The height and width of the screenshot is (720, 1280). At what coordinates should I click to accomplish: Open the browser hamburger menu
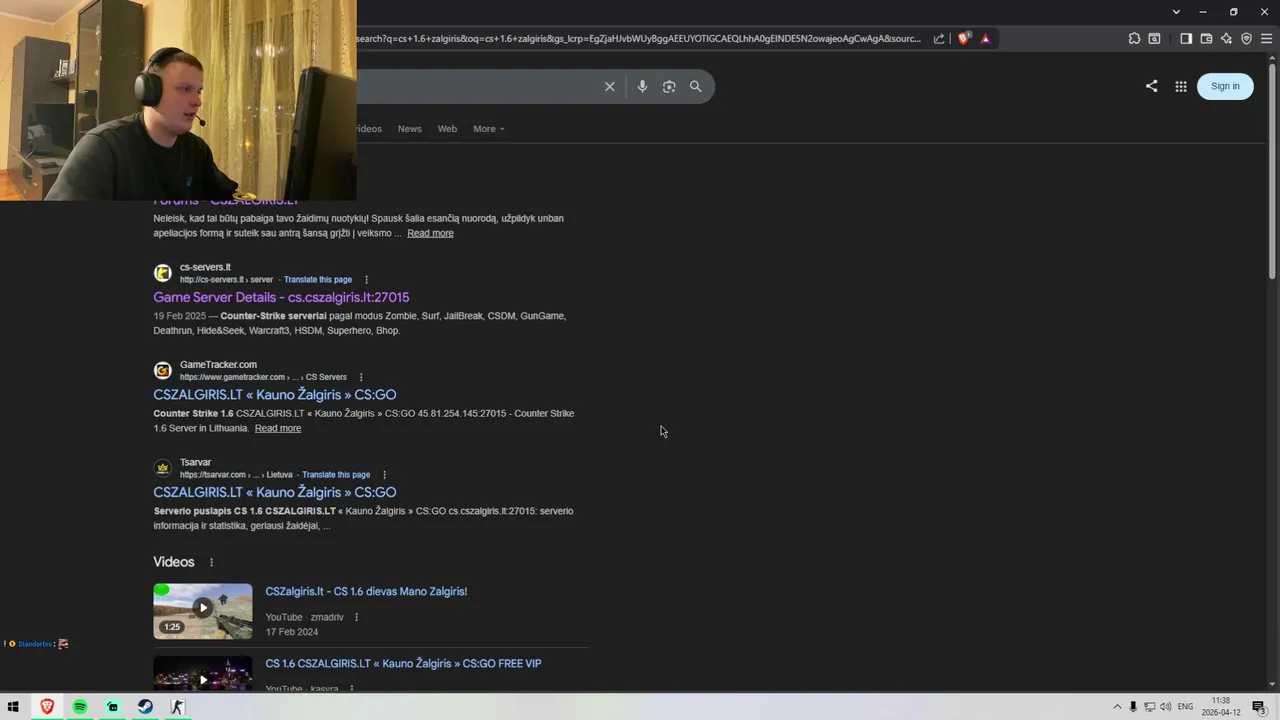point(1267,39)
